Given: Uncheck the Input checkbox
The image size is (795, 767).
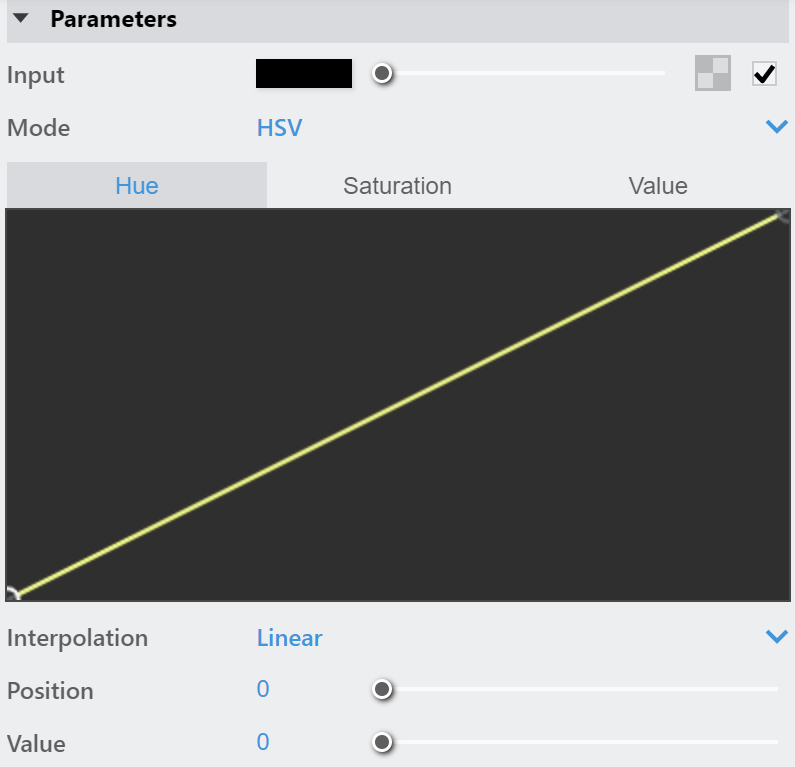Looking at the screenshot, I should [764, 74].
